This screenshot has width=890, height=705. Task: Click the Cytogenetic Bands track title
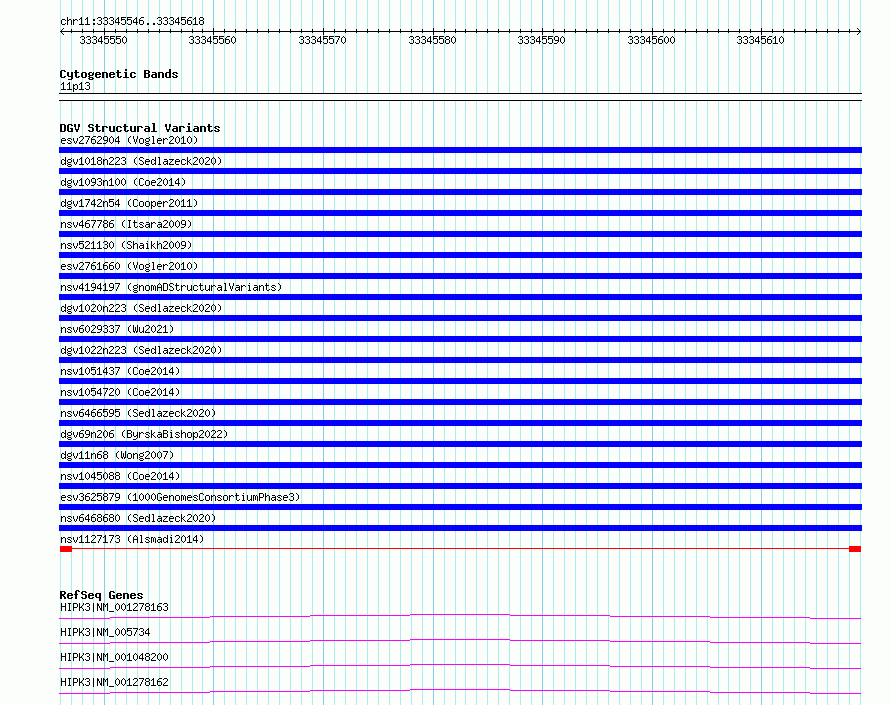(119, 74)
